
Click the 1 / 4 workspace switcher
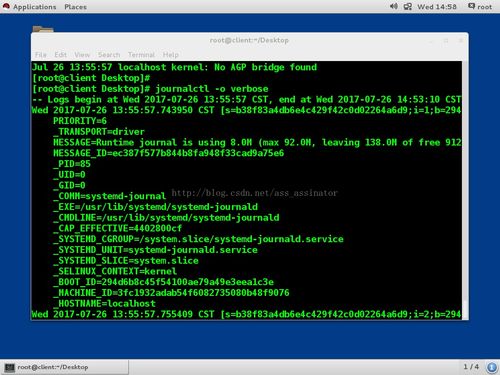(x=471, y=367)
